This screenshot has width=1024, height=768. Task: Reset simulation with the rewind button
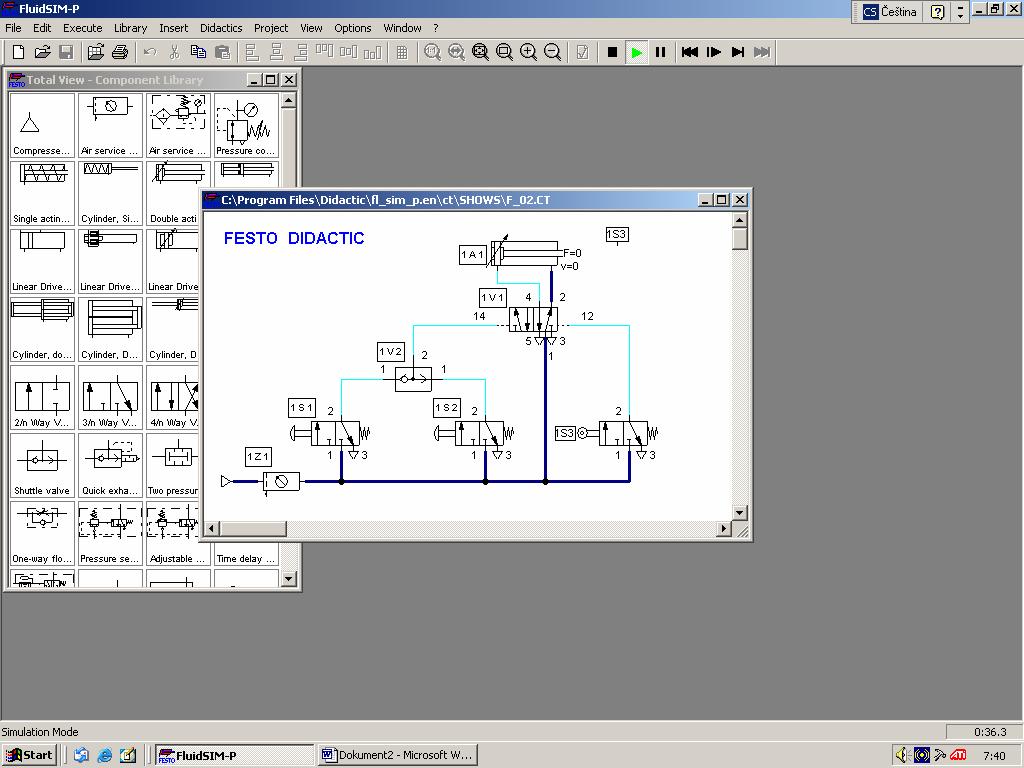tap(690, 52)
